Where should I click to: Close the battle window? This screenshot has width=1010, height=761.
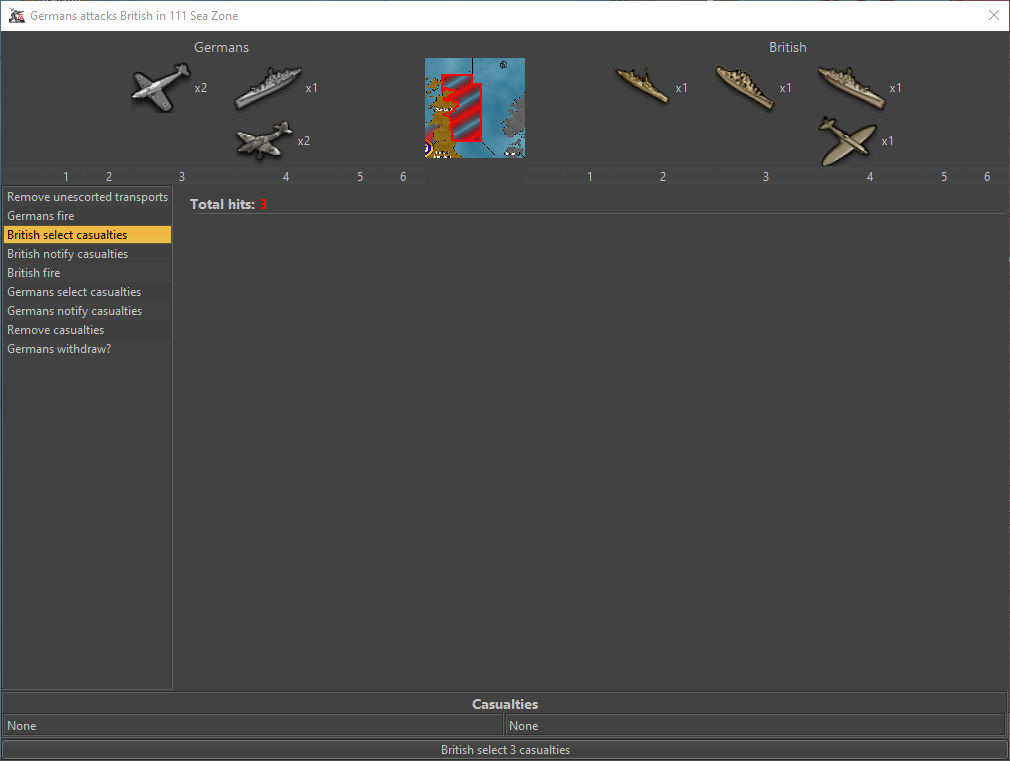993,16
